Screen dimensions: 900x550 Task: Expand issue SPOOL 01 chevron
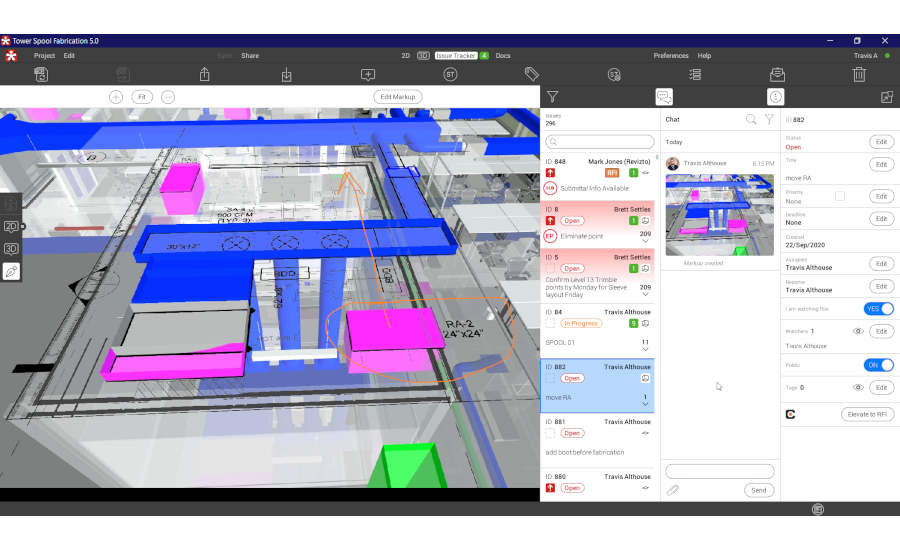click(645, 351)
